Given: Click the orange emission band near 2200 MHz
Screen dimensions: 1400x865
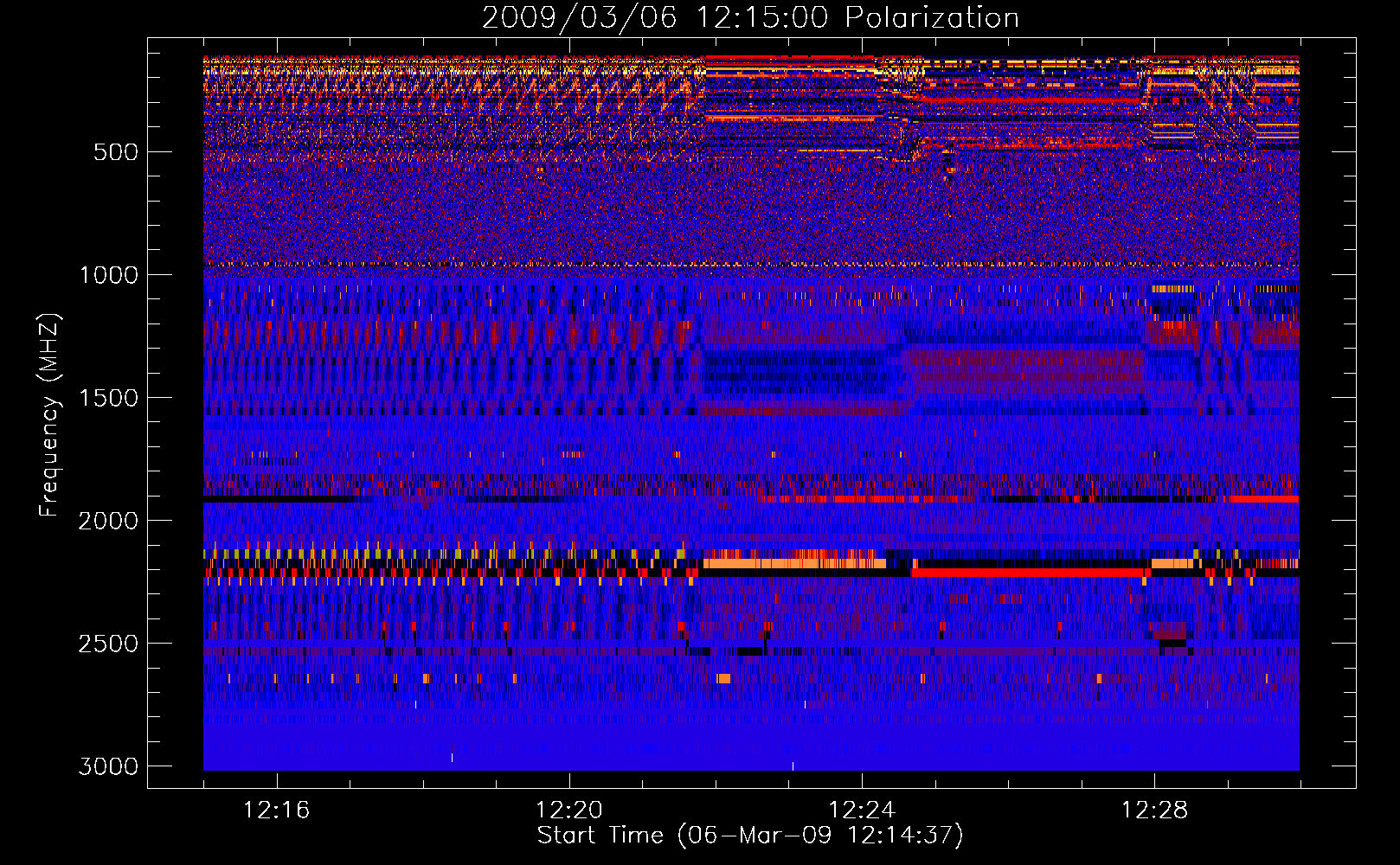Looking at the screenshot, I should [x=795, y=563].
